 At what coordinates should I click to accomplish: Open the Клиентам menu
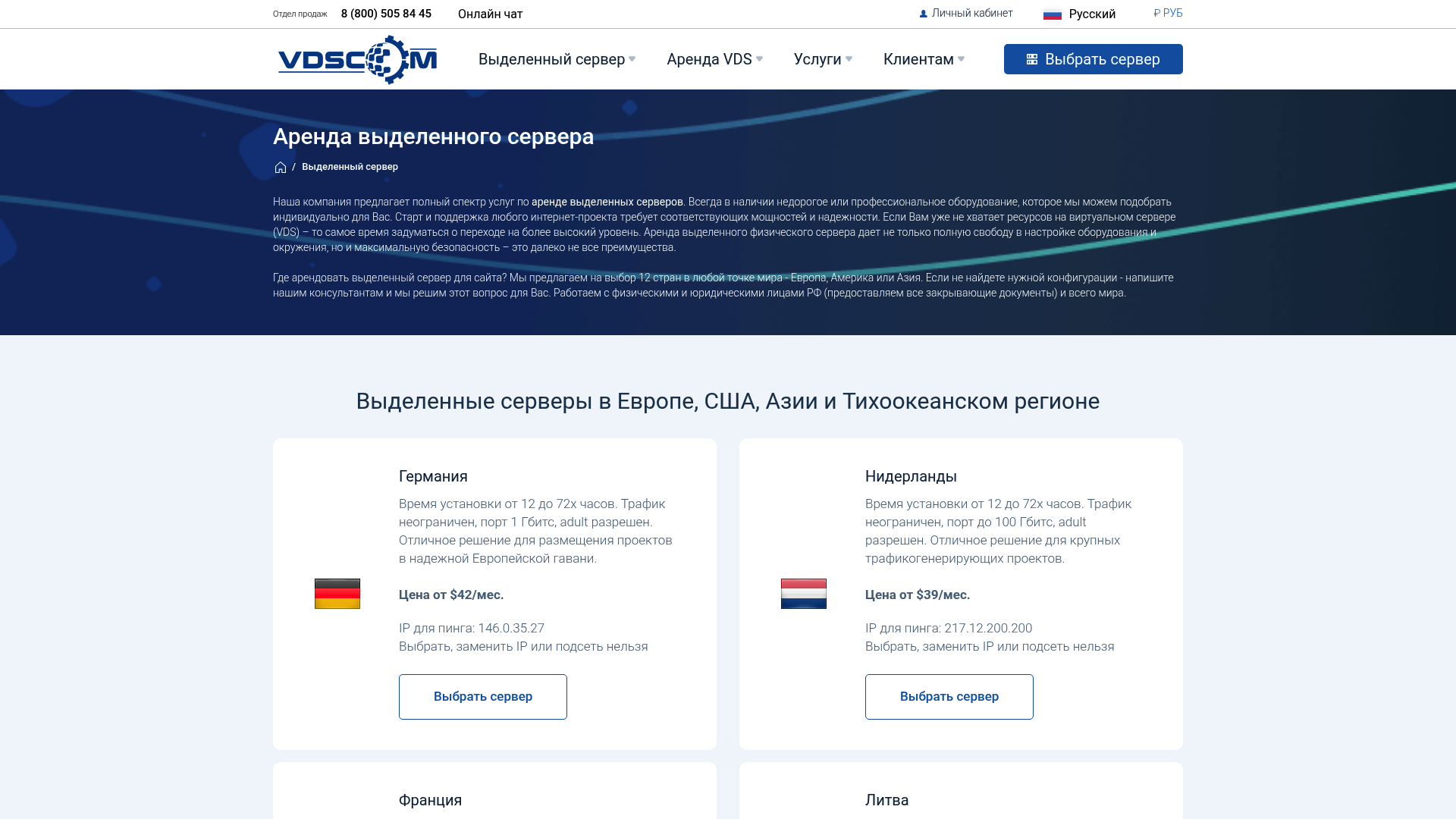pyautogui.click(x=918, y=59)
